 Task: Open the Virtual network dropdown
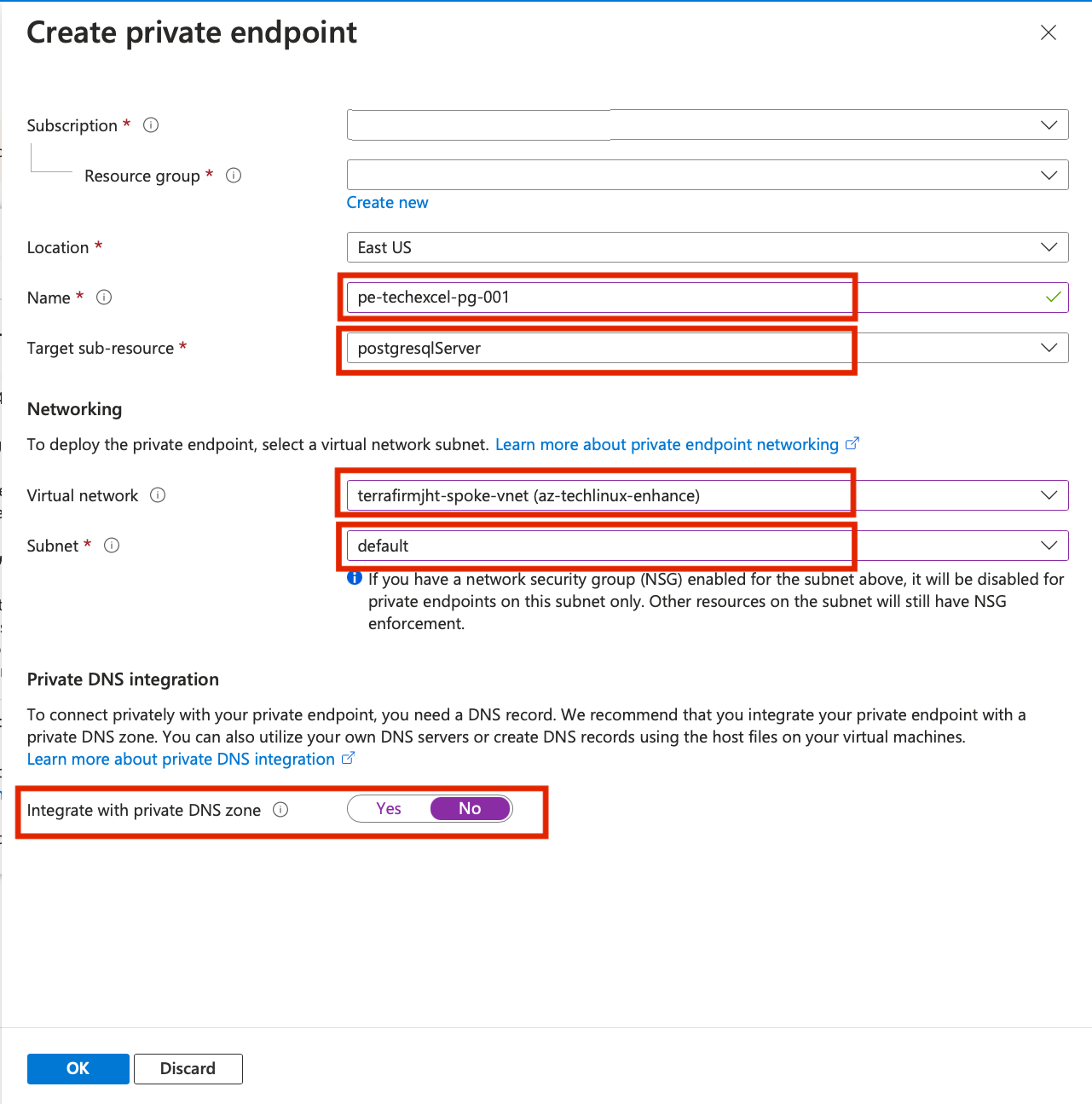pyautogui.click(x=707, y=495)
